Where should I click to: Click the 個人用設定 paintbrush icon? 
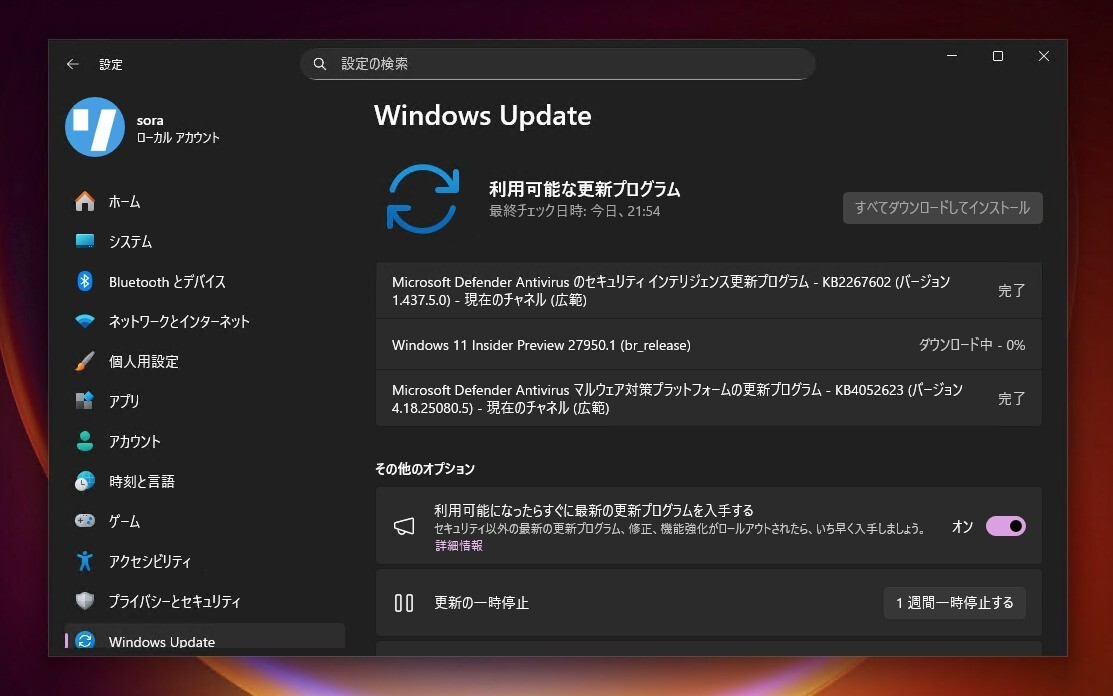[85, 361]
